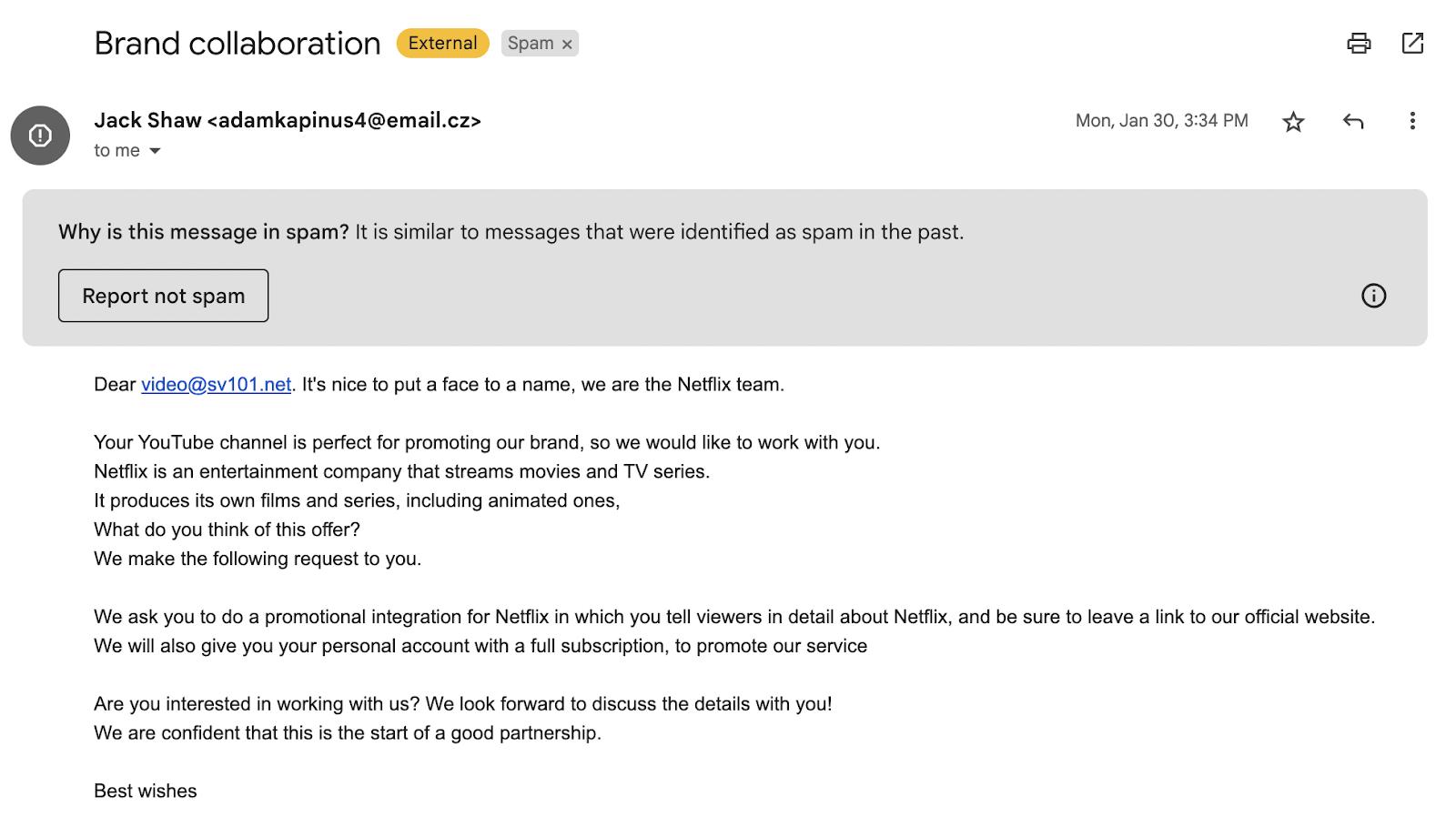Reply to Jack Shaw's message
Viewport: 1456px width, 837px height.
coord(1353,121)
